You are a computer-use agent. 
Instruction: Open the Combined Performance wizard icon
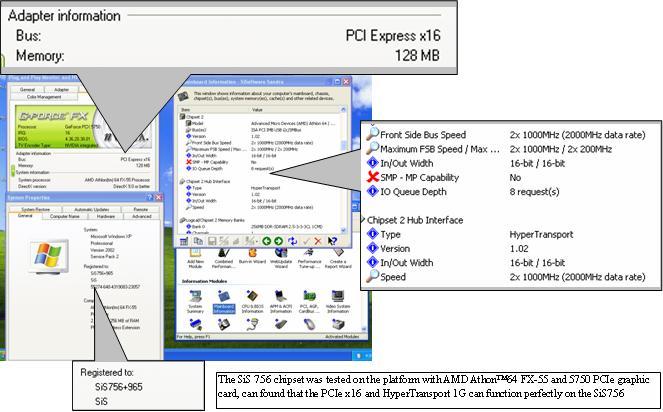point(224,258)
